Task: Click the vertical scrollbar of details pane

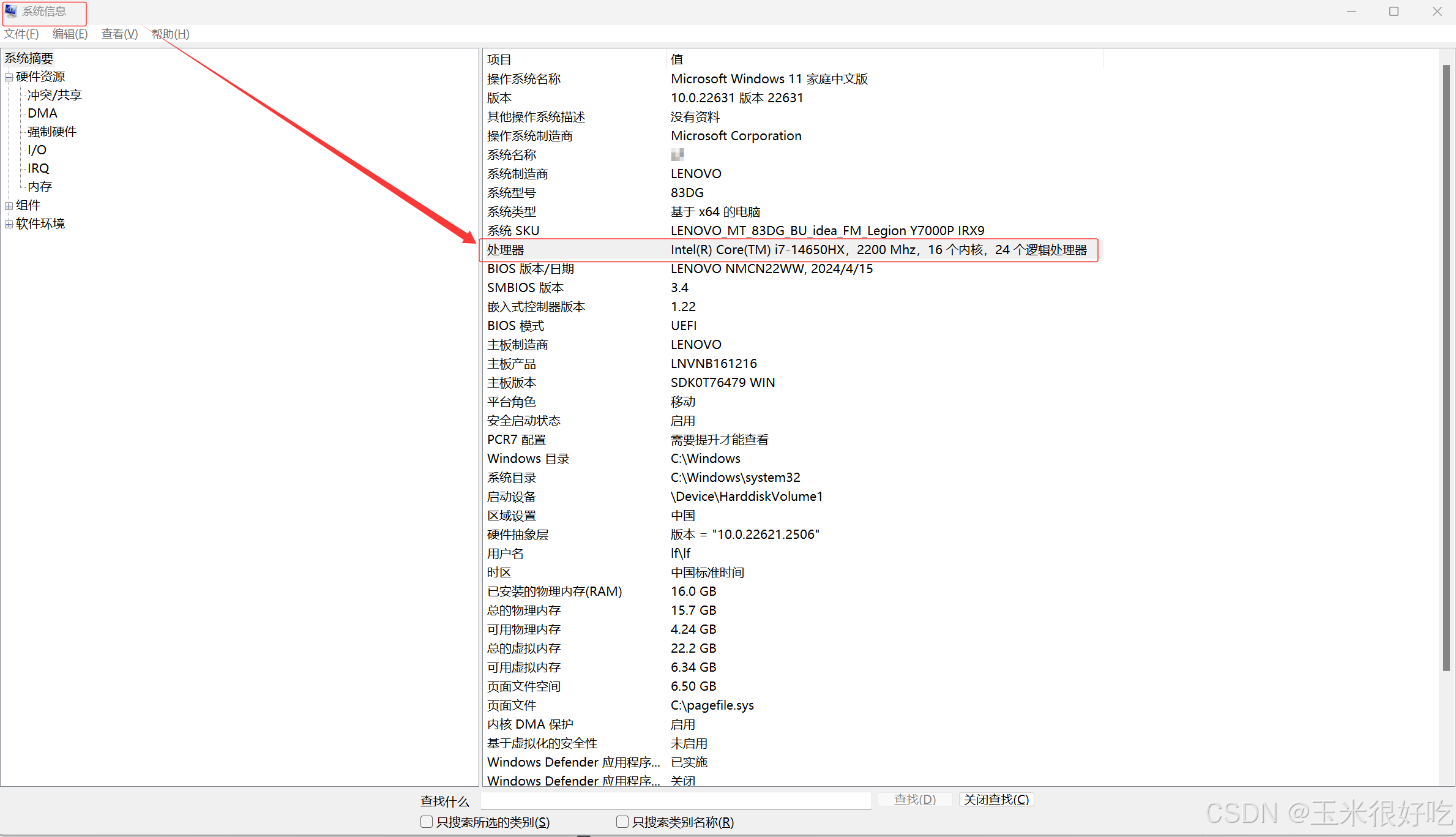Action: pos(1446,367)
